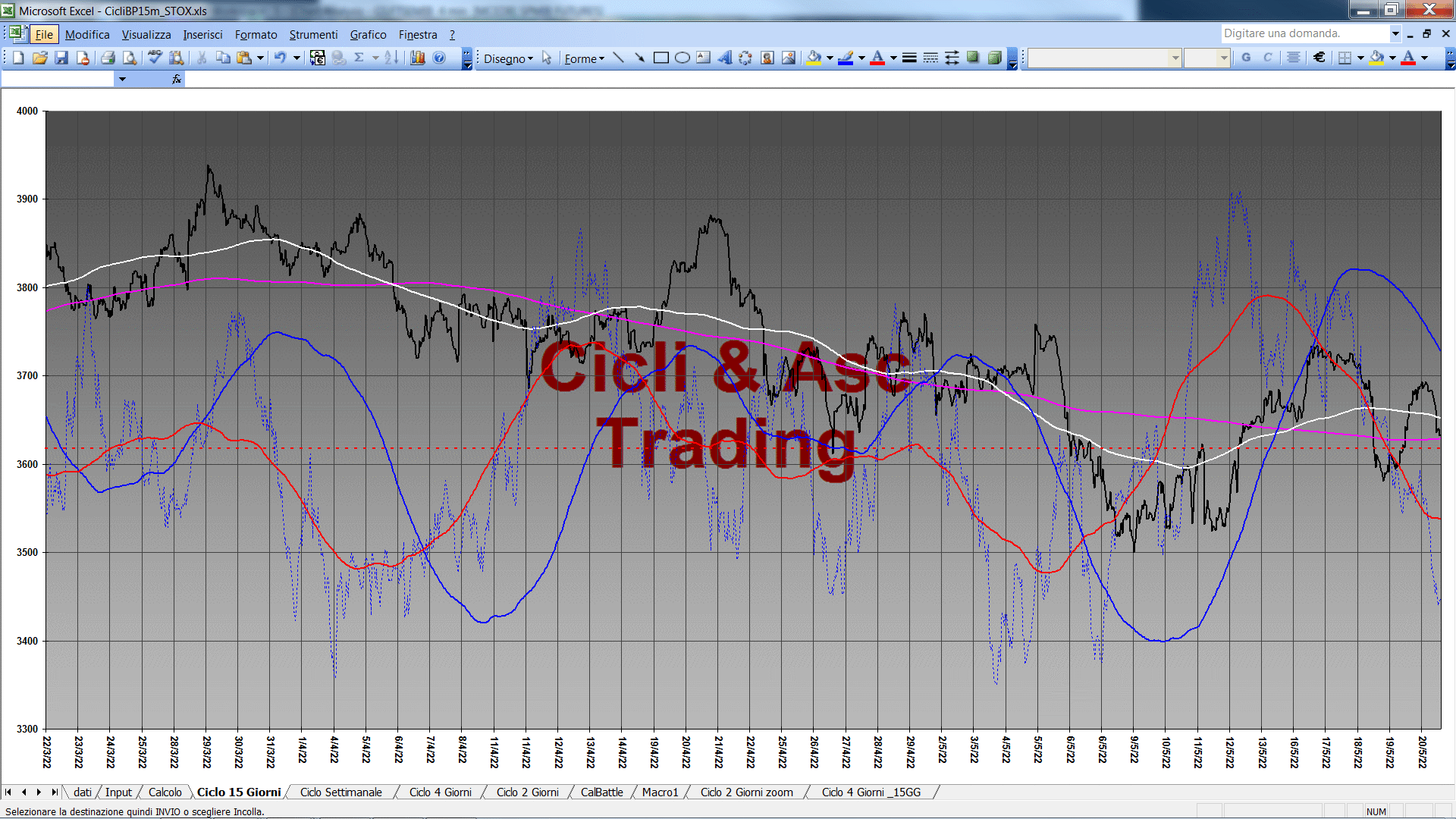This screenshot has height=819, width=1456.
Task: Click the AutoSum sigma icon
Action: [359, 58]
